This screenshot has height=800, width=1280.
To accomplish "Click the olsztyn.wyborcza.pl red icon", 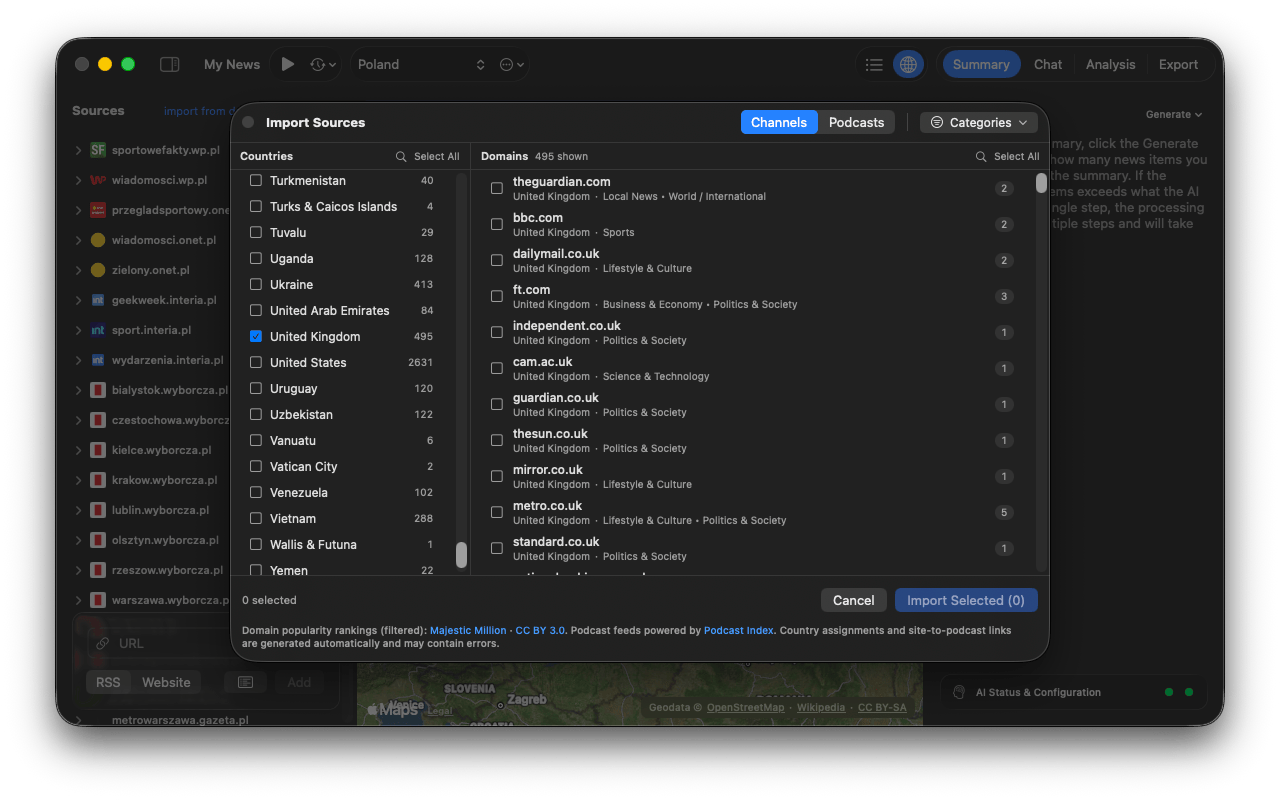I will pos(98,540).
